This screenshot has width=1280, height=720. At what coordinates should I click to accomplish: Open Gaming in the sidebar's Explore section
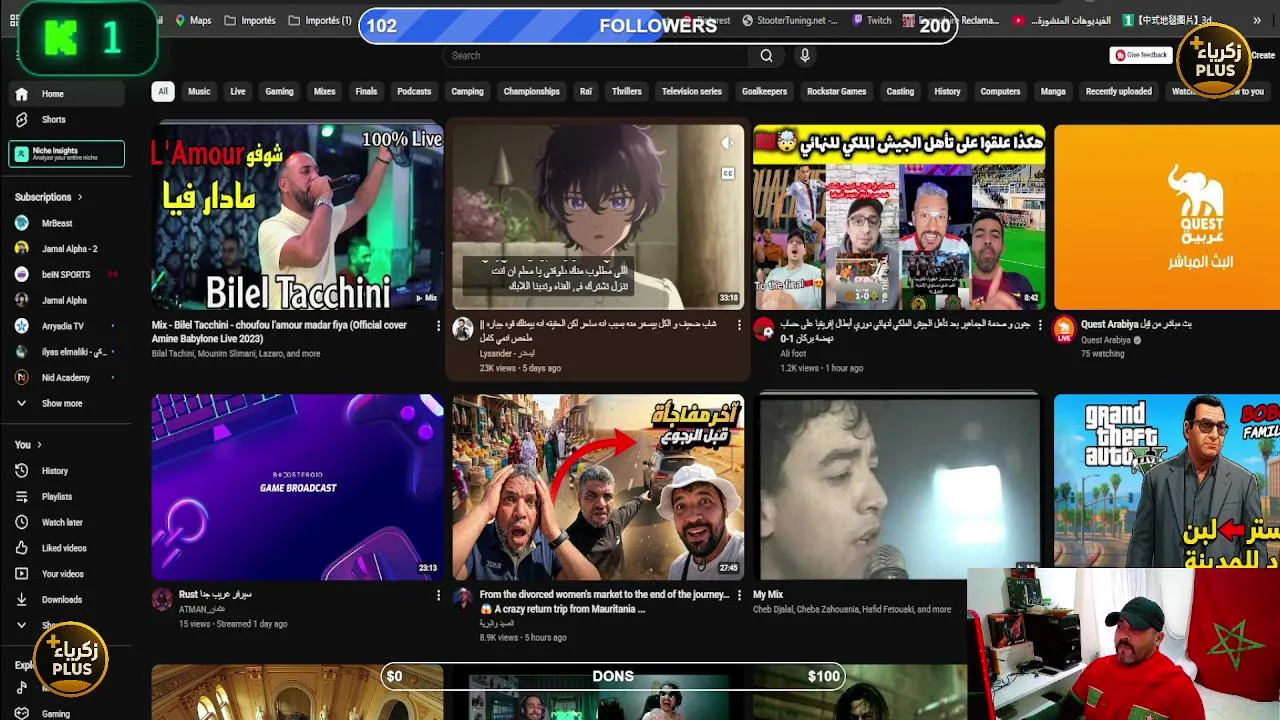pyautogui.click(x=55, y=714)
